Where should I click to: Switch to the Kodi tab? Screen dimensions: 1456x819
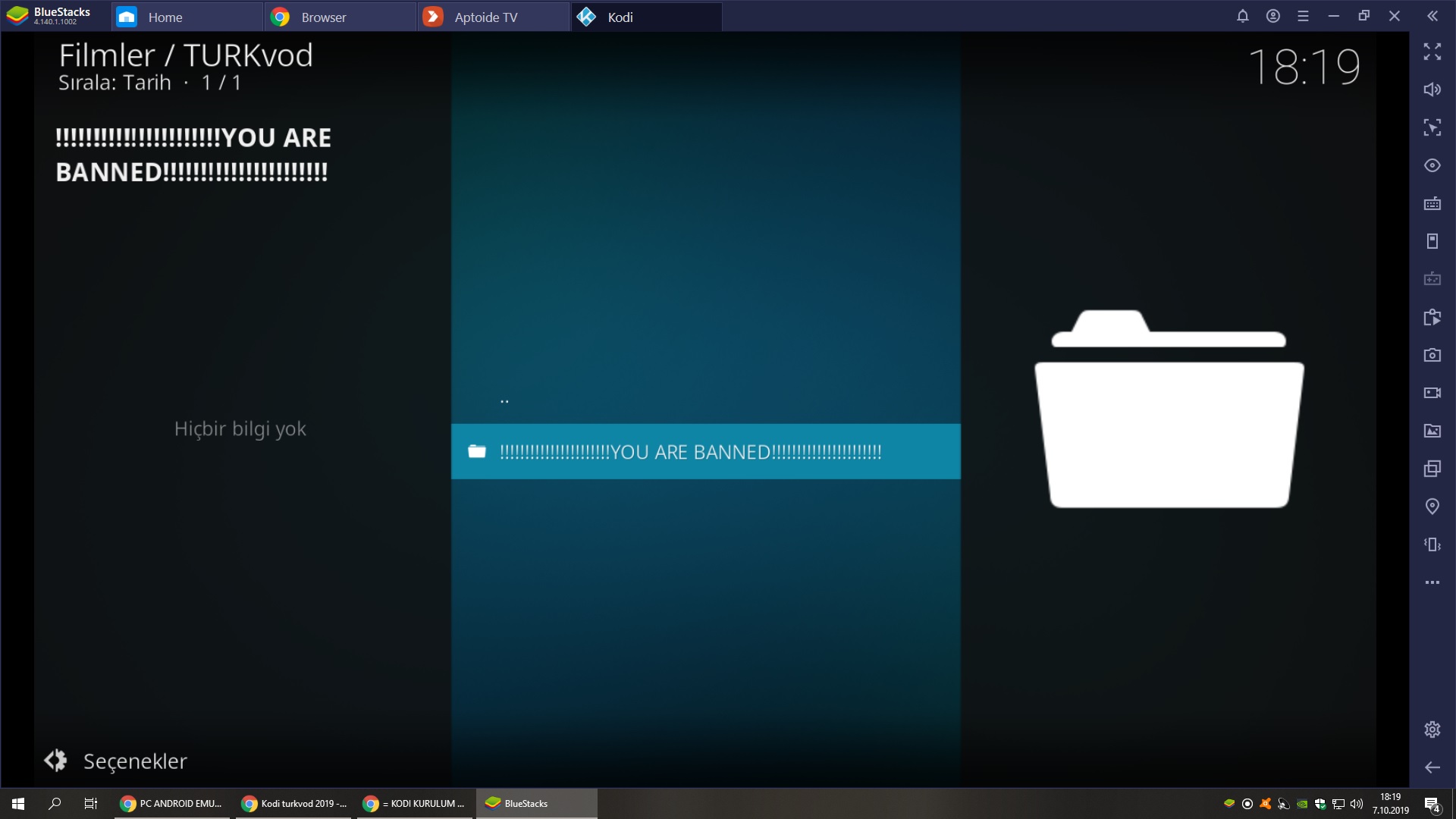(x=647, y=17)
